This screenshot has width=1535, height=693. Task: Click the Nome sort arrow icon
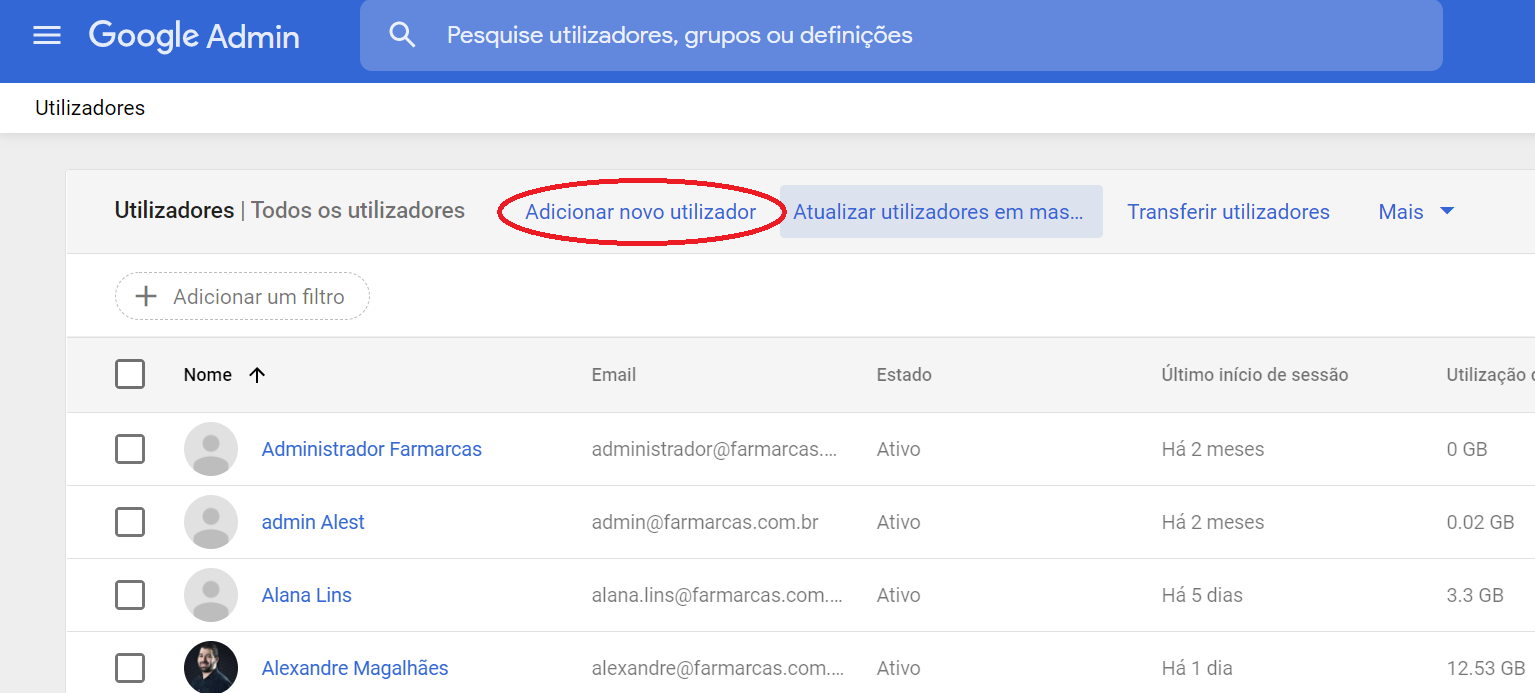pos(257,375)
